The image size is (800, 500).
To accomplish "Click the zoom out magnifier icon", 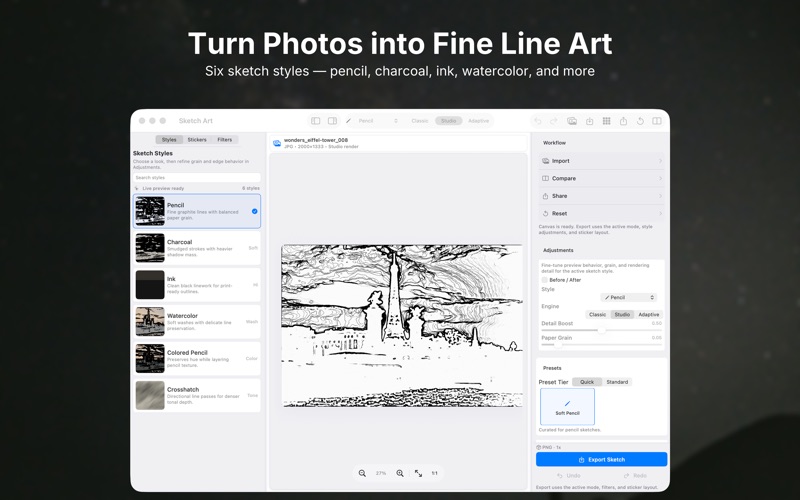I will (362, 473).
